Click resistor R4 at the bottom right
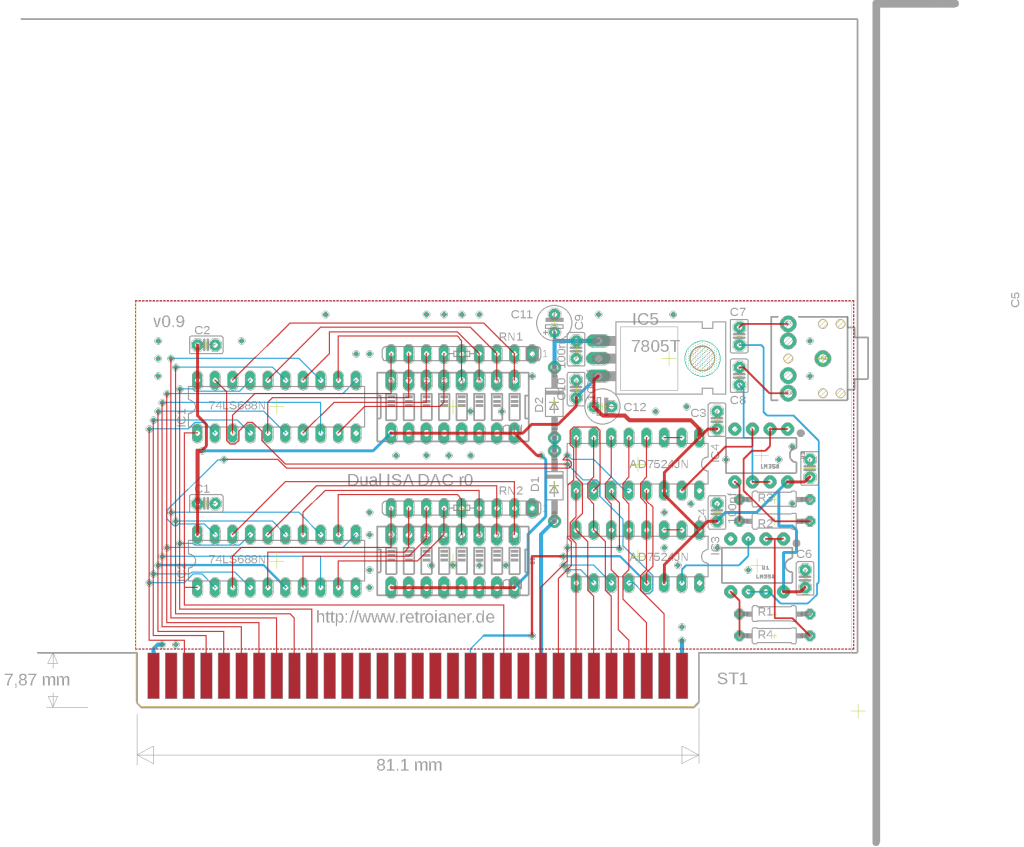The width and height of the screenshot is (1024, 847). pos(767,635)
